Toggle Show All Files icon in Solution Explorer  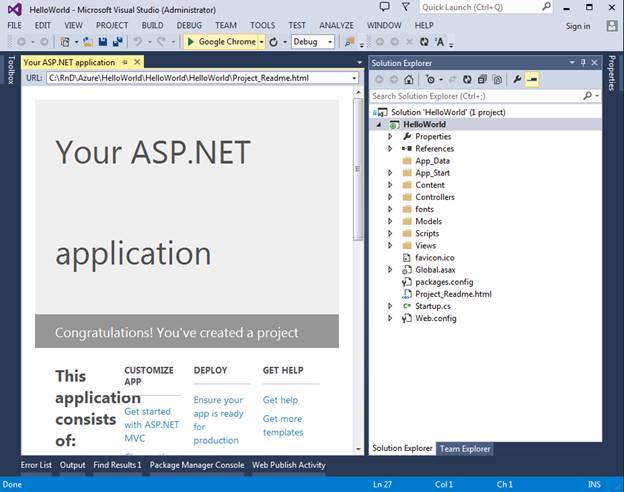497,80
